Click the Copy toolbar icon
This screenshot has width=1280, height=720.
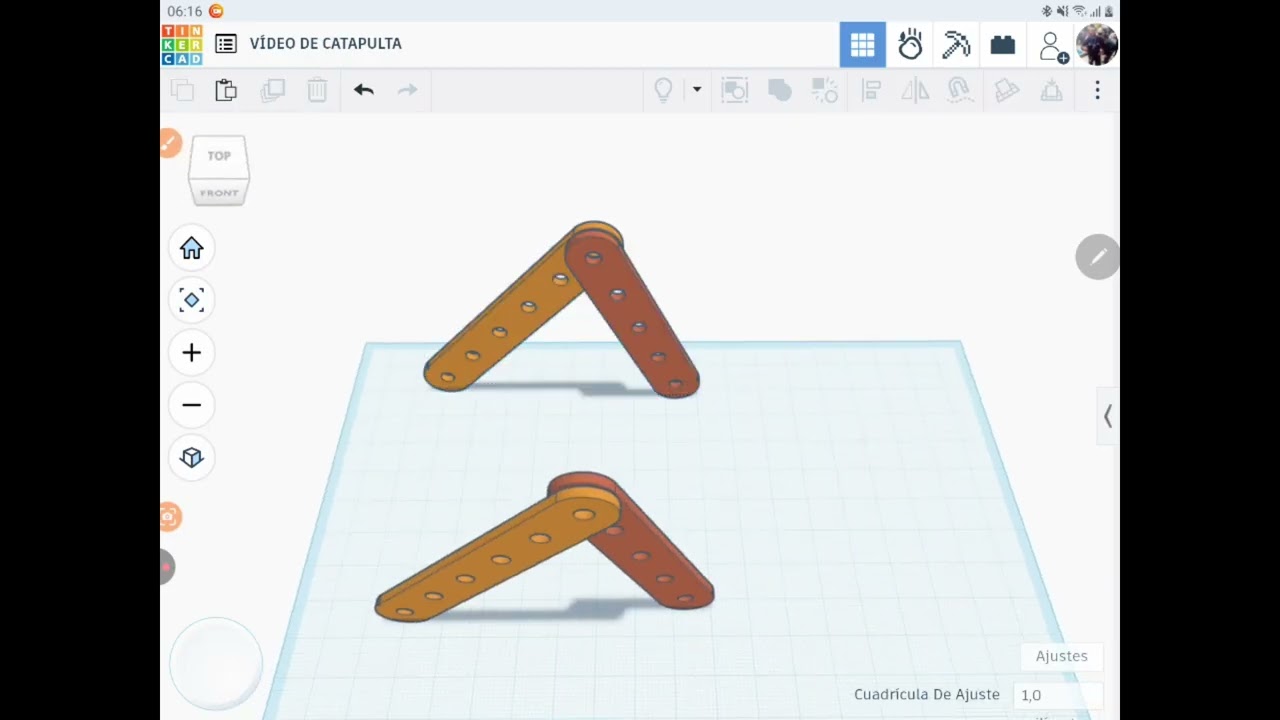(x=182, y=90)
